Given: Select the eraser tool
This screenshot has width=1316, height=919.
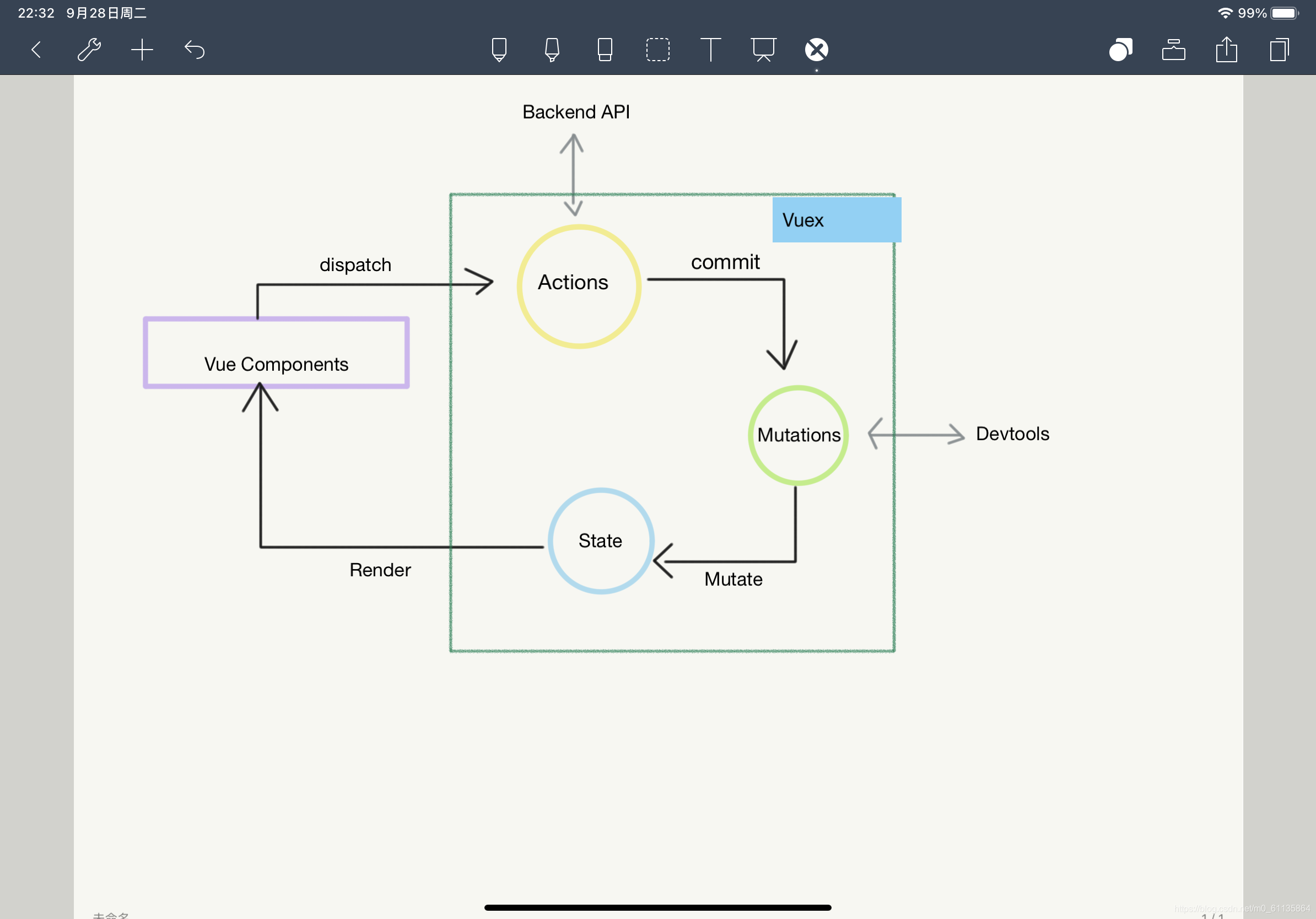Looking at the screenshot, I should (x=605, y=50).
